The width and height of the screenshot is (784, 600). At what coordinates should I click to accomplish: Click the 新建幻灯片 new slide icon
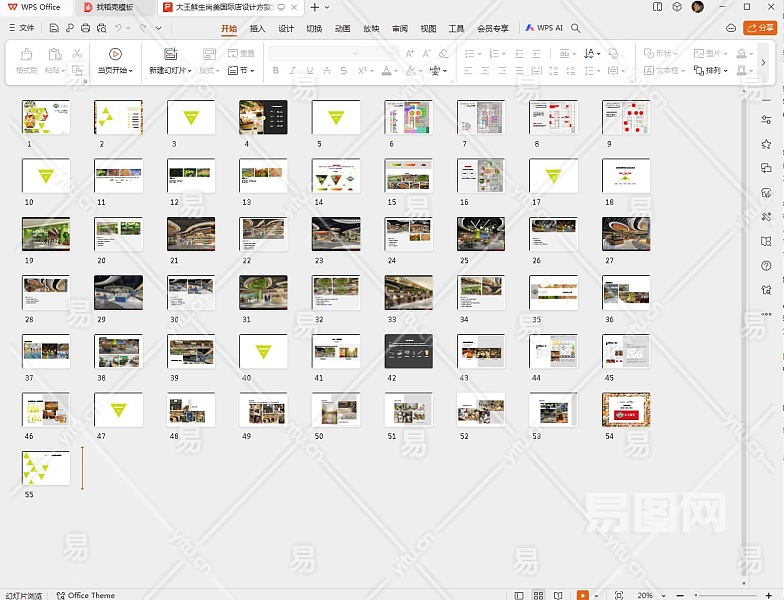(170, 54)
